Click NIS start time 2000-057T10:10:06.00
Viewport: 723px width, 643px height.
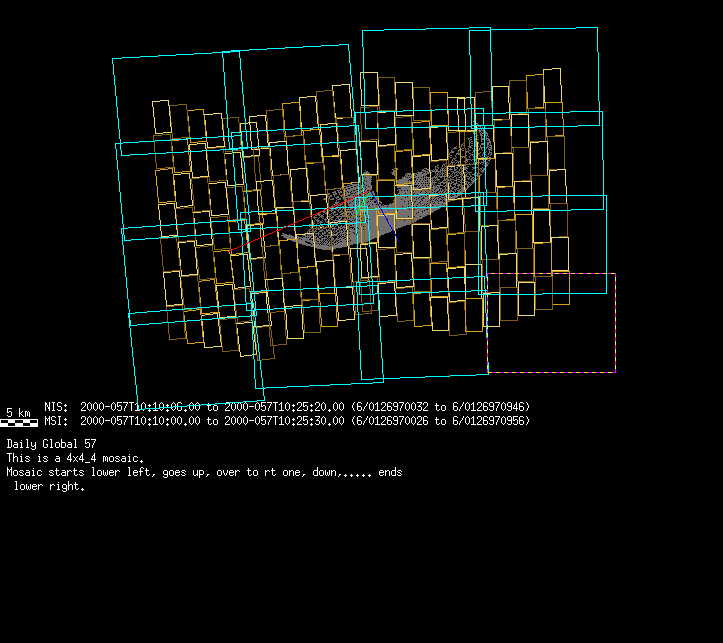[x=140, y=408]
